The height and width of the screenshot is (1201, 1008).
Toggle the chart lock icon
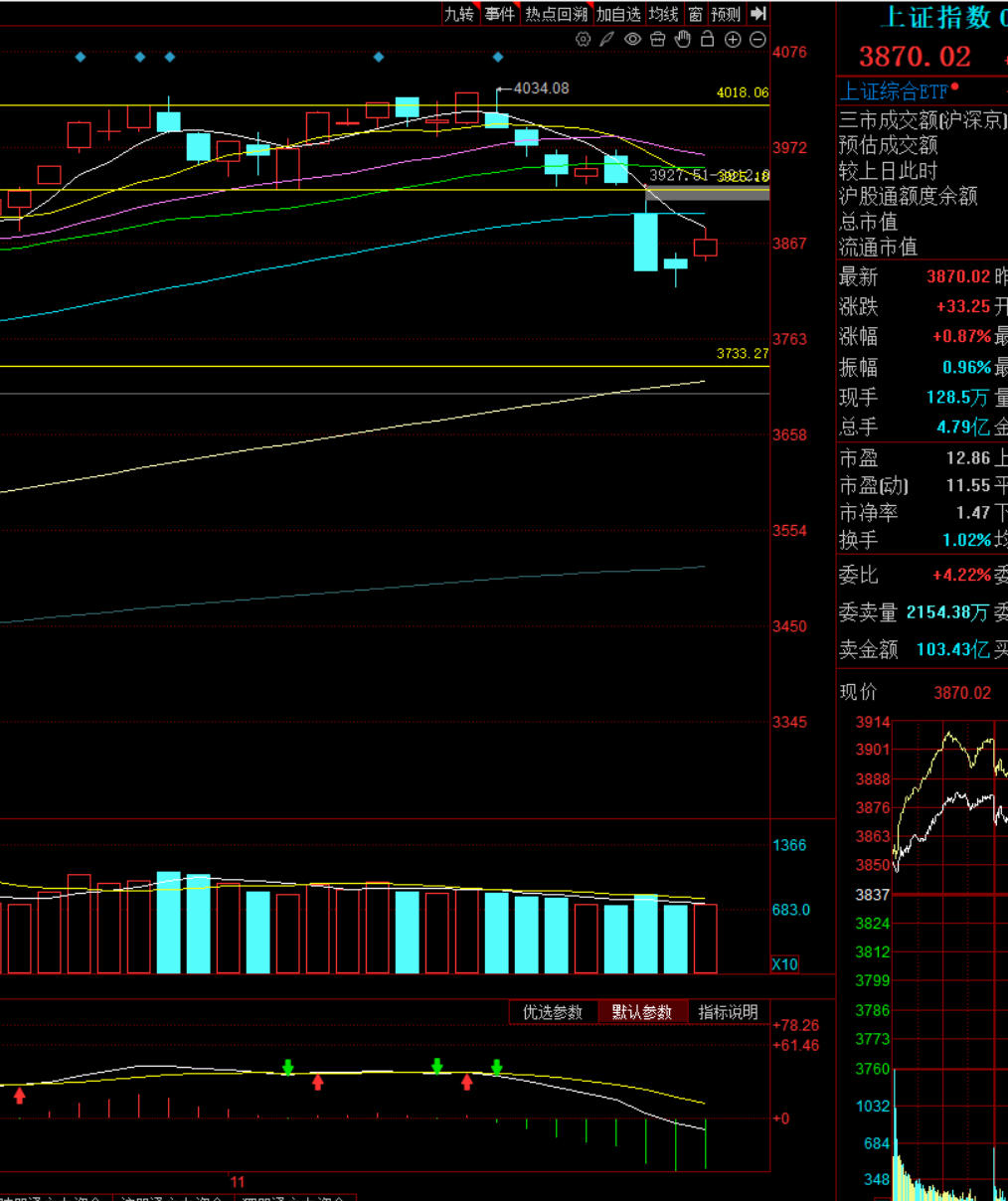pos(707,40)
